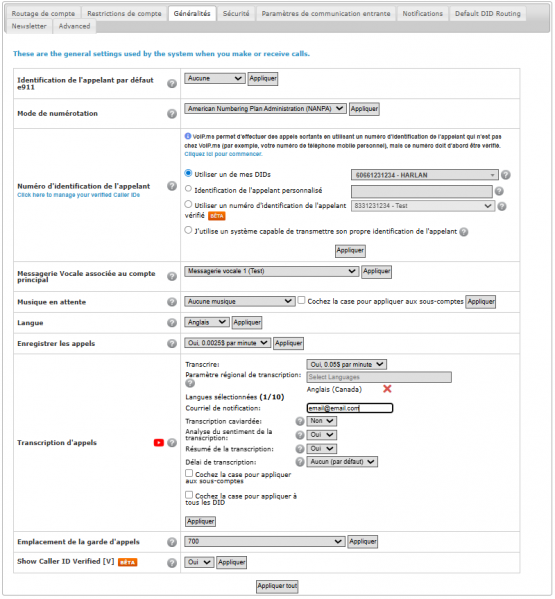Viewport: 555px width, 599px height.
Task: Select "Identification de l'appelant personnalisé" radio button
Action: (188, 189)
